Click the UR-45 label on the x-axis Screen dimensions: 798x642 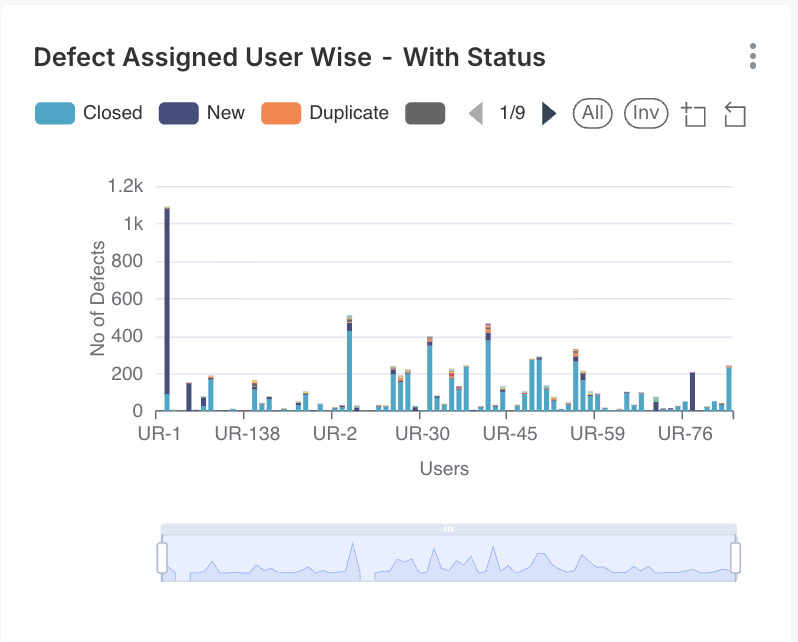pos(509,435)
